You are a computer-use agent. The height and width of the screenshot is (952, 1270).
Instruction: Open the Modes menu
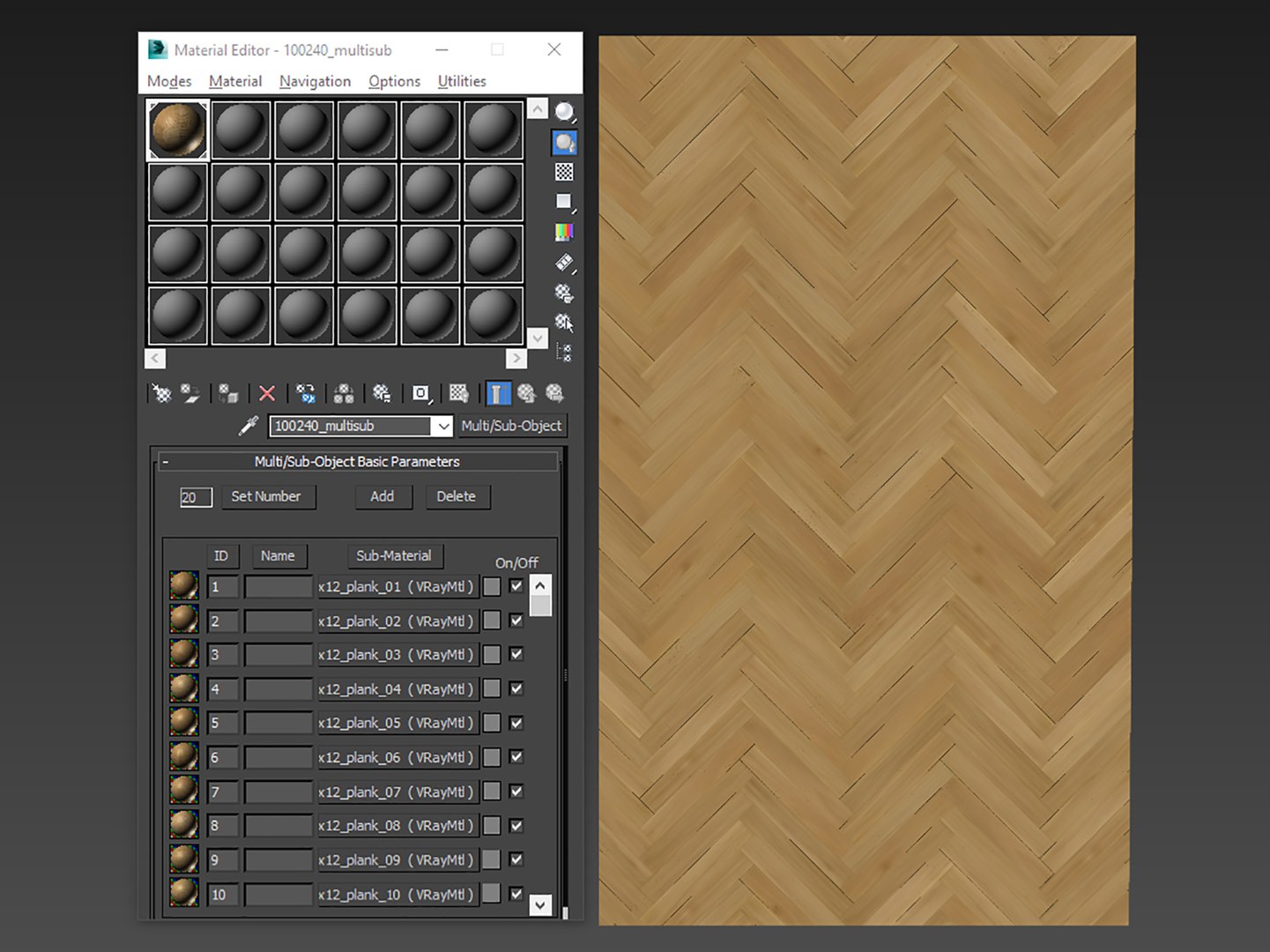coord(169,81)
